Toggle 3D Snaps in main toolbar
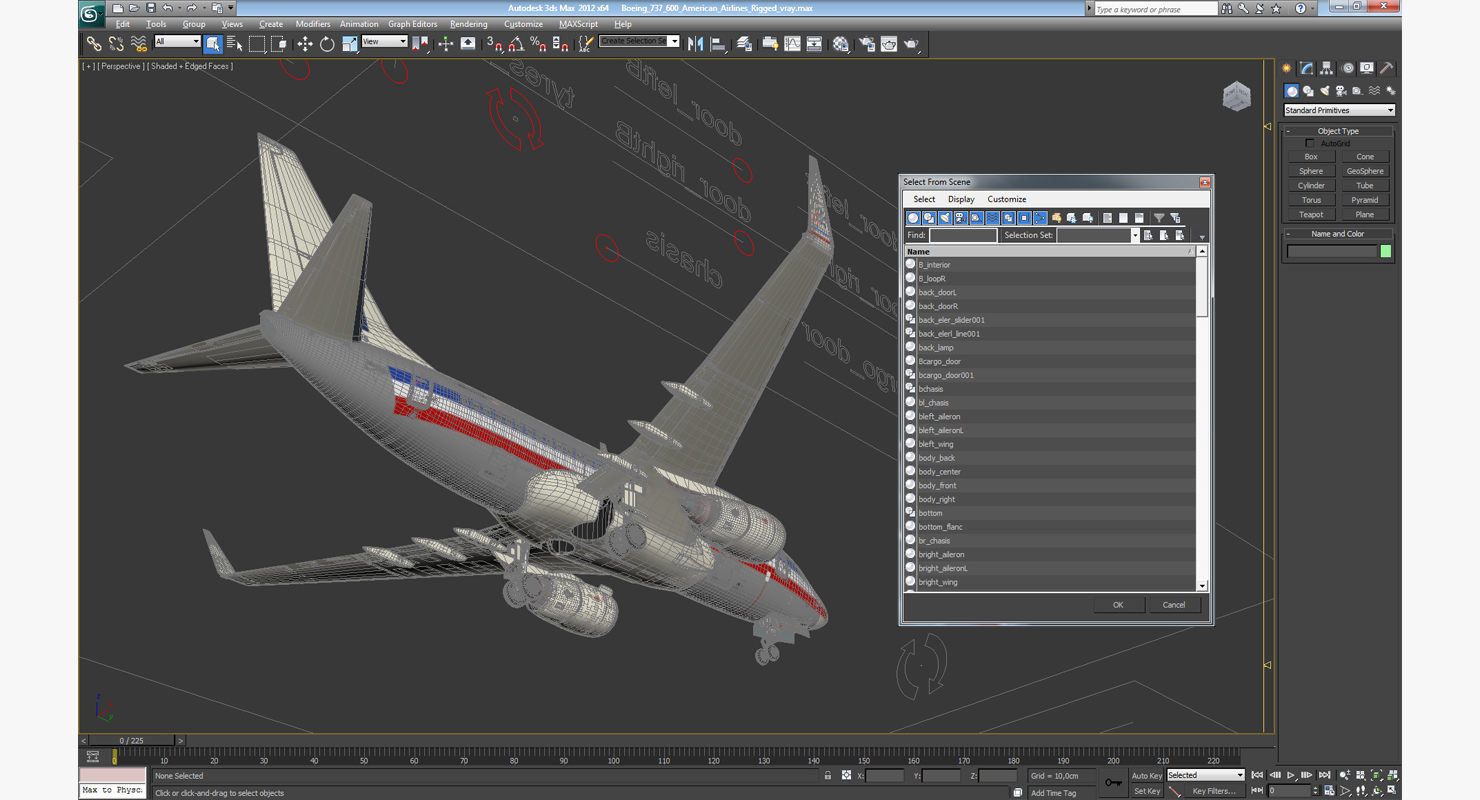The height and width of the screenshot is (800, 1480). click(x=494, y=44)
